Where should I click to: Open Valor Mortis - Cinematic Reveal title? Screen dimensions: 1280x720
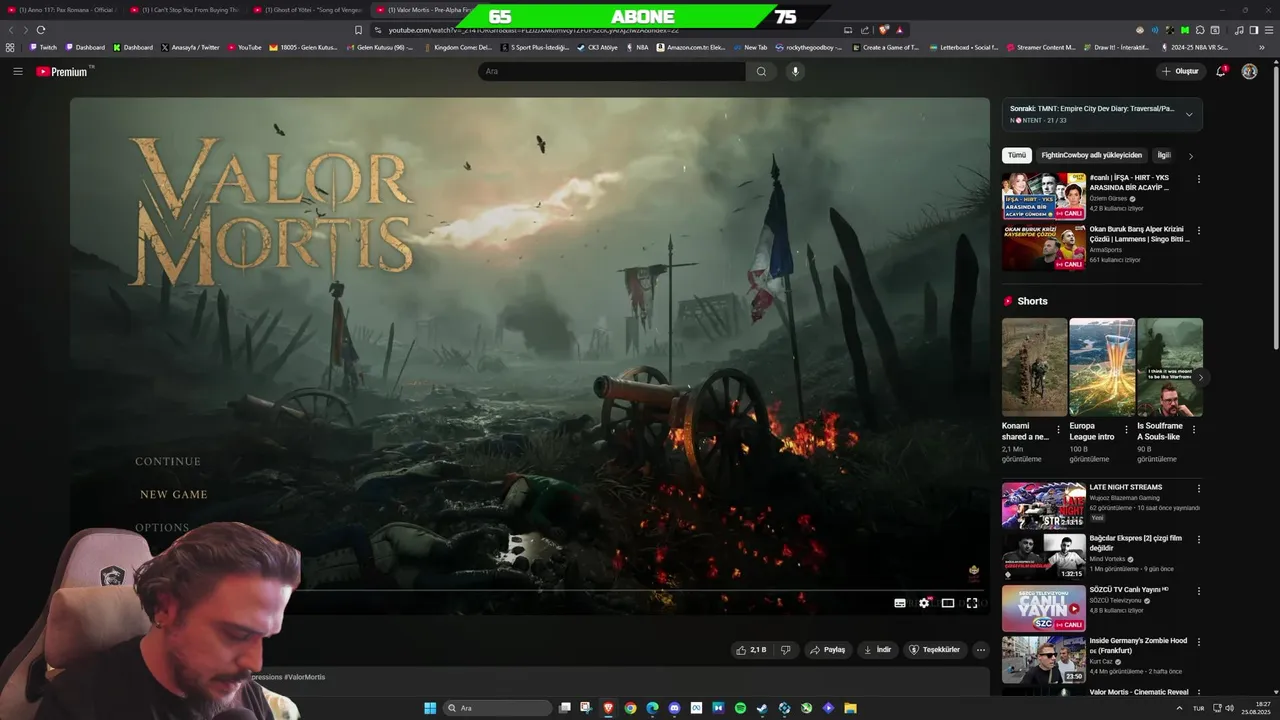click(x=1139, y=692)
